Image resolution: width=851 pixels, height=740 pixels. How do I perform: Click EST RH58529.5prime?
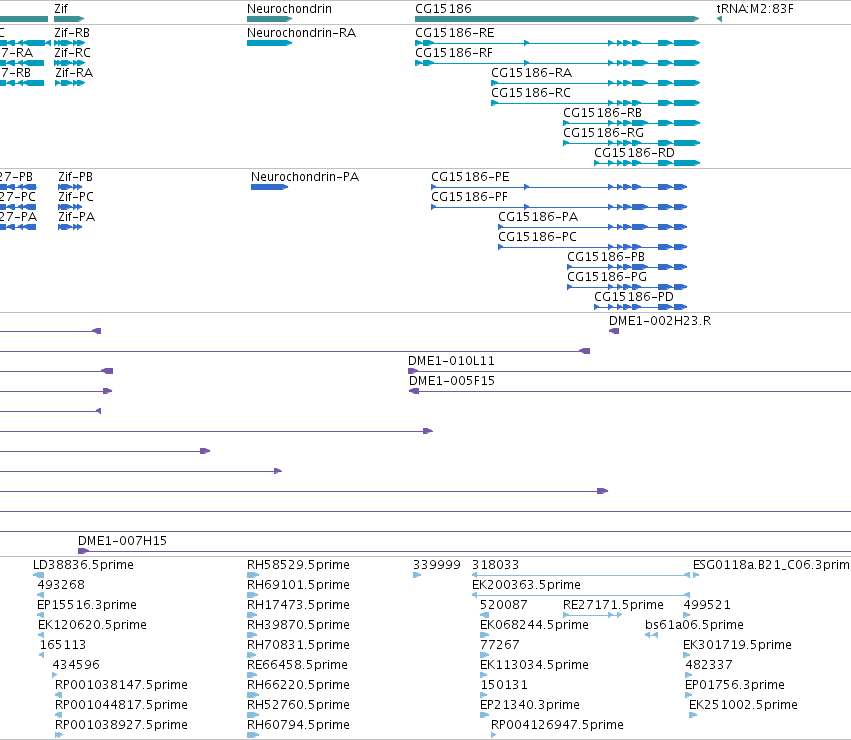point(298,565)
